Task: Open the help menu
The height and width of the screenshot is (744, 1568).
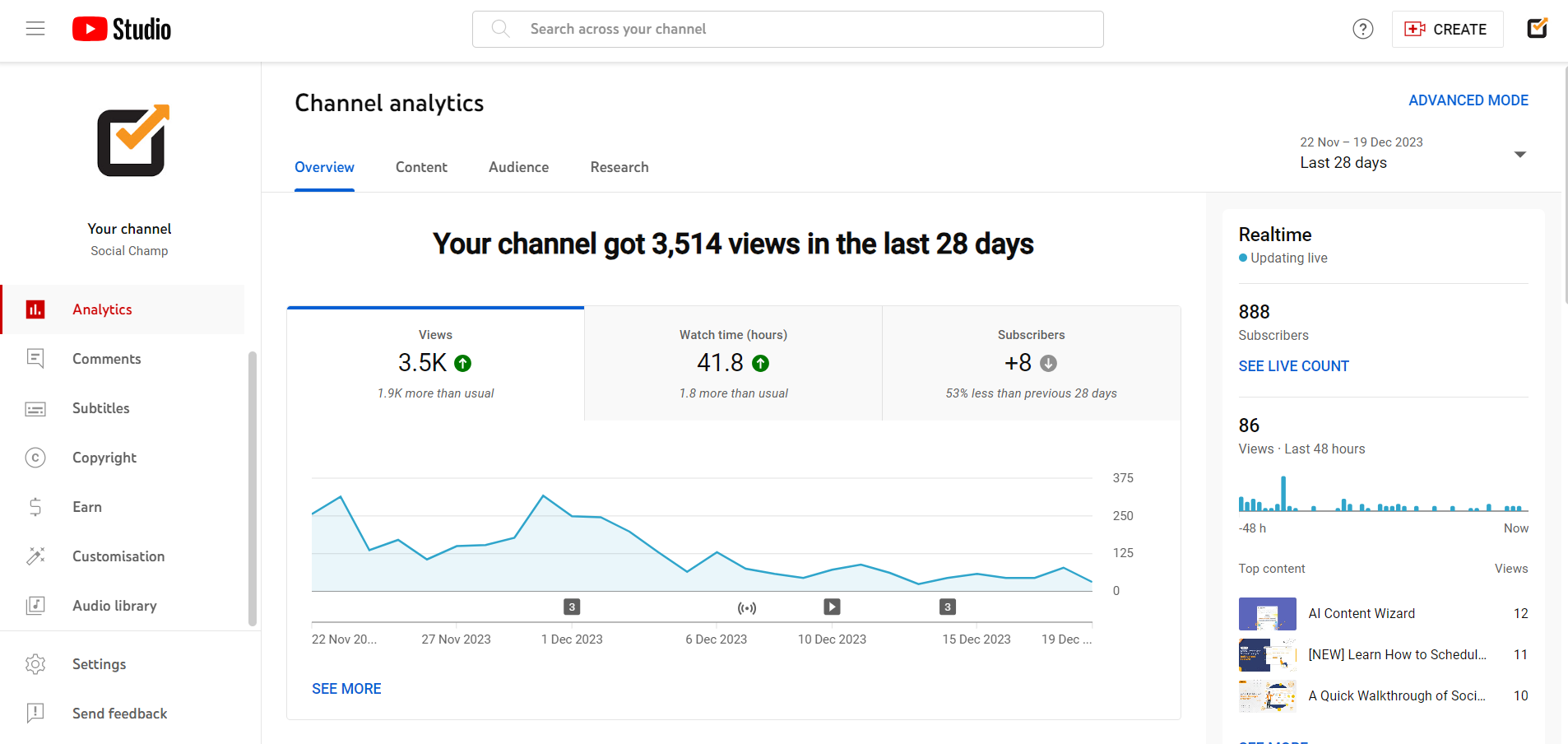Action: pyautogui.click(x=1362, y=28)
